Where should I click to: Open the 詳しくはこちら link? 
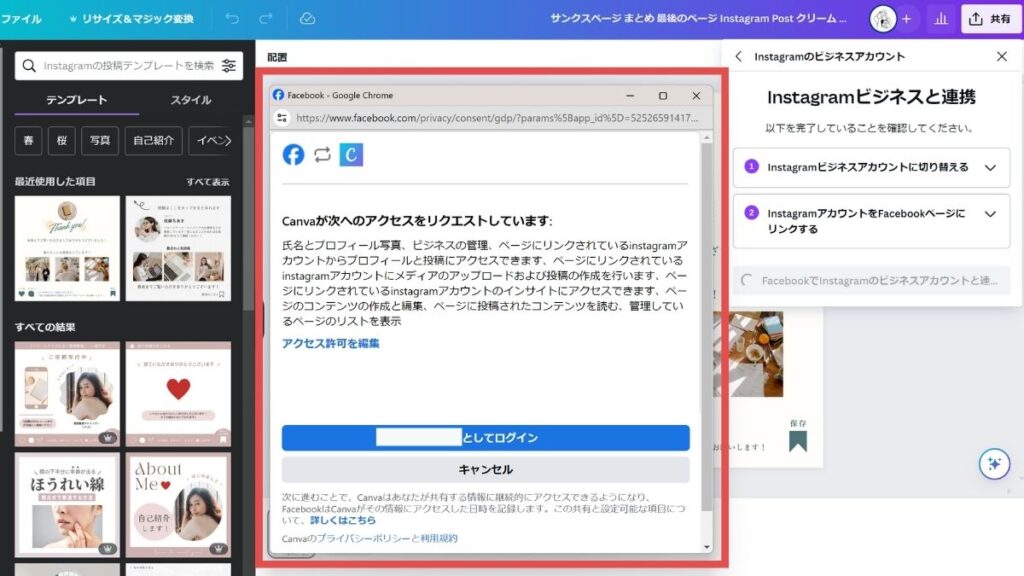[343, 520]
